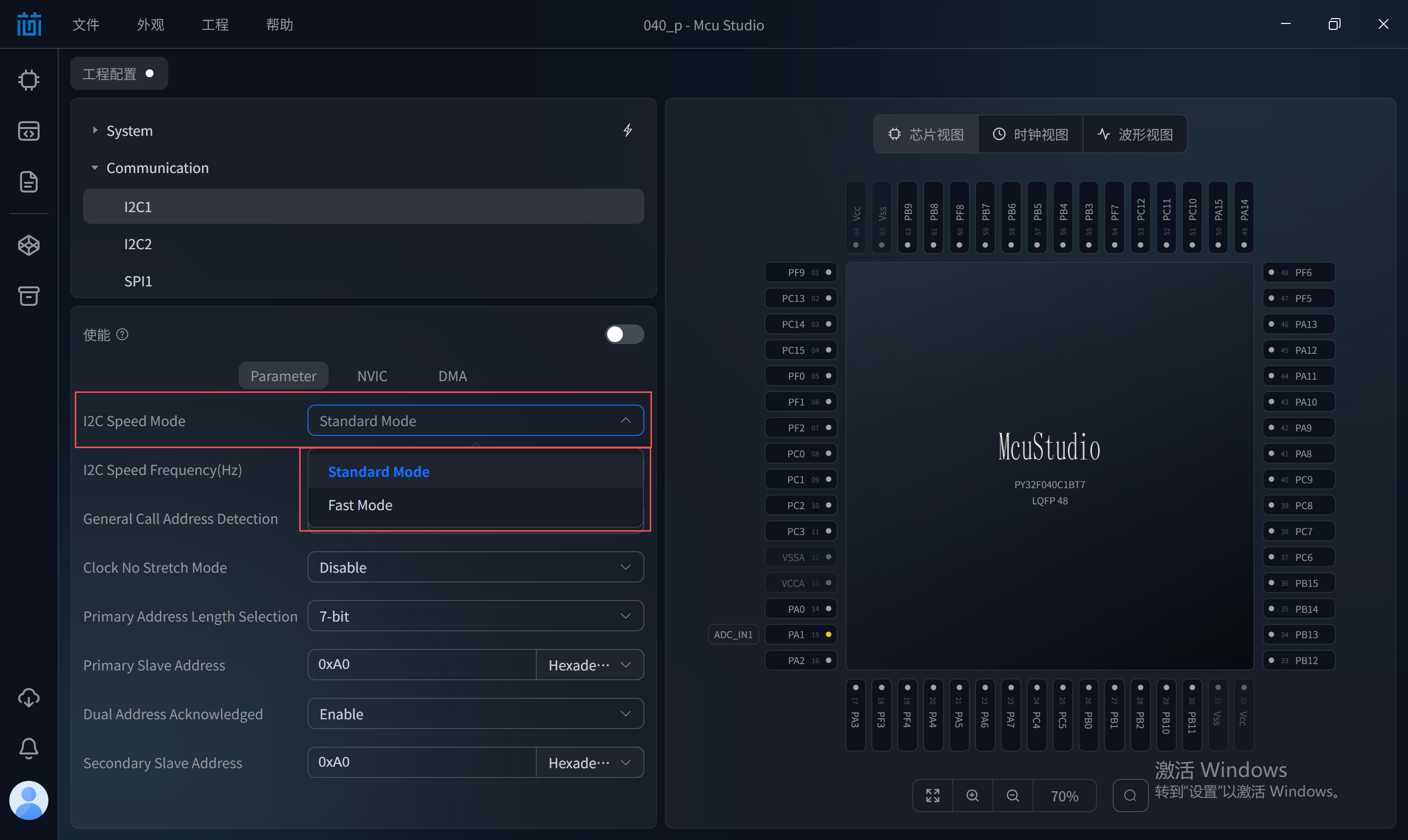Open the chip configuration sidebar icon
The image size is (1408, 840).
(x=28, y=80)
